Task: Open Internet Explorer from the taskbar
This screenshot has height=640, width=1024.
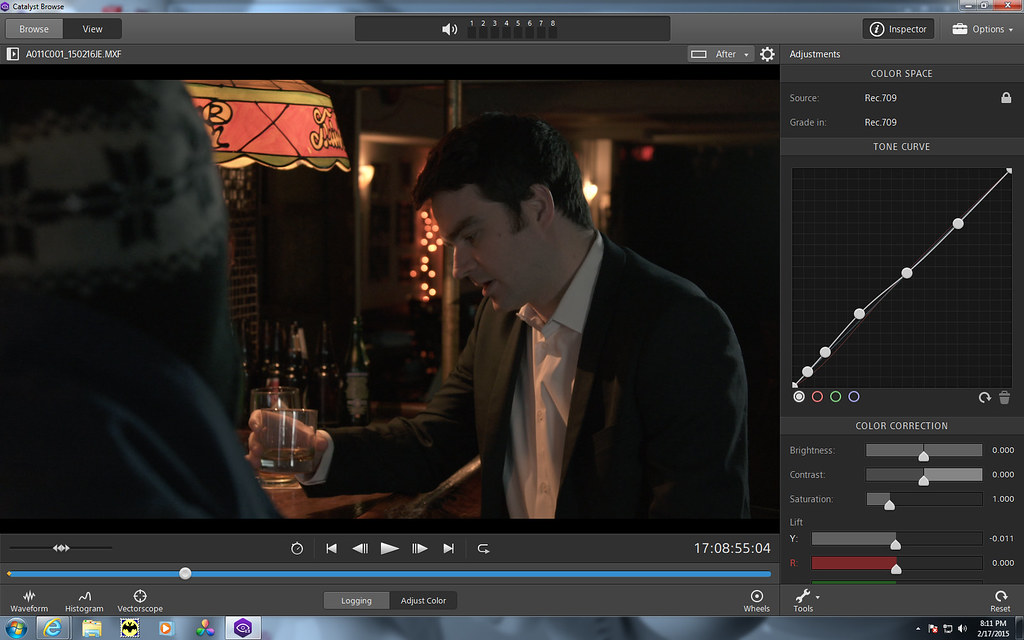Action: pos(52,628)
